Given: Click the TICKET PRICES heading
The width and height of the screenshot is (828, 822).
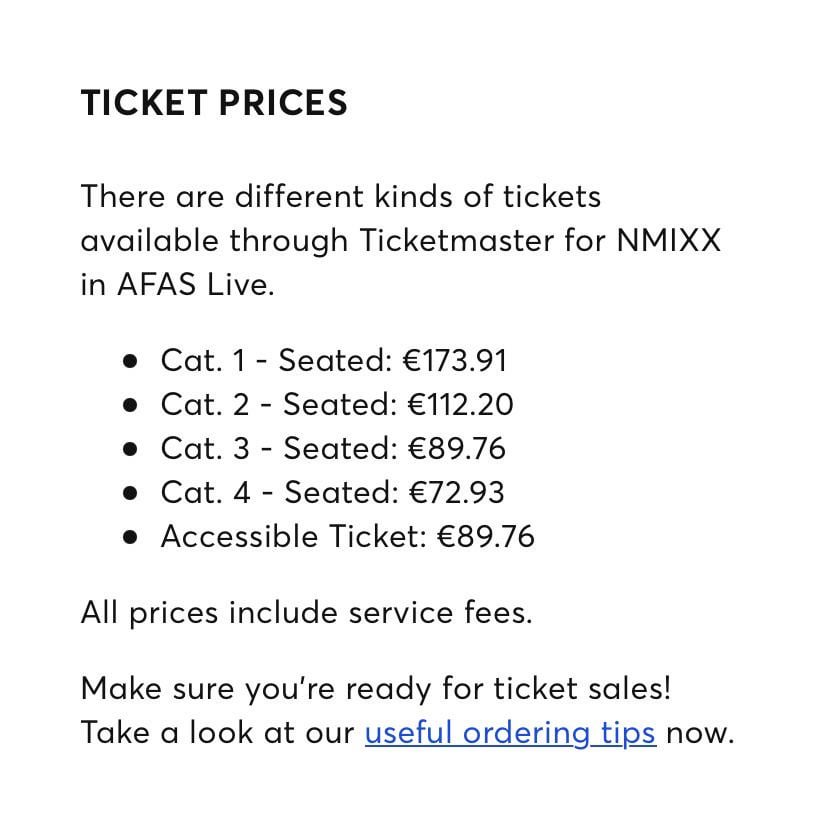Looking at the screenshot, I should pos(214,103).
